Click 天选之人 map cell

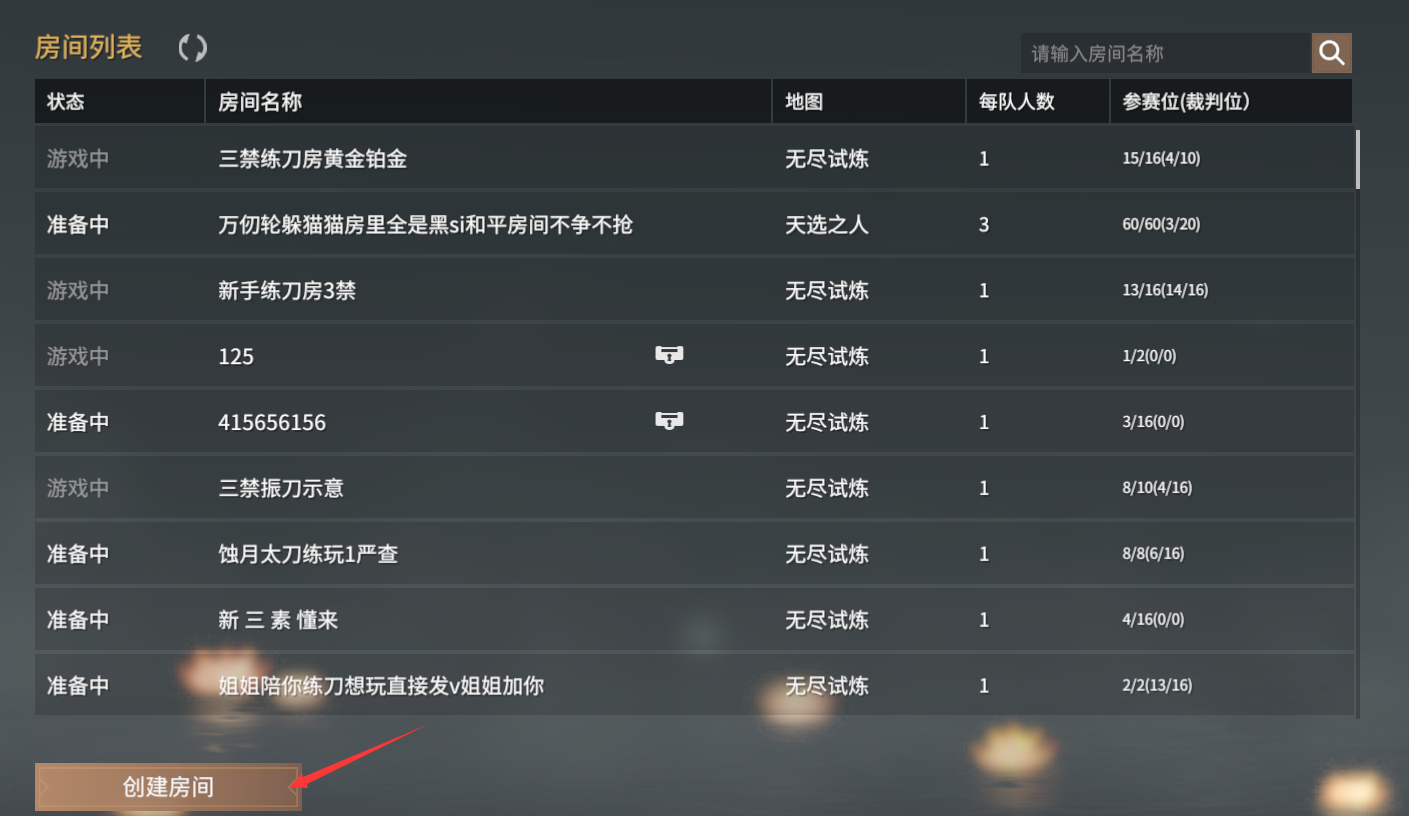pos(826,224)
